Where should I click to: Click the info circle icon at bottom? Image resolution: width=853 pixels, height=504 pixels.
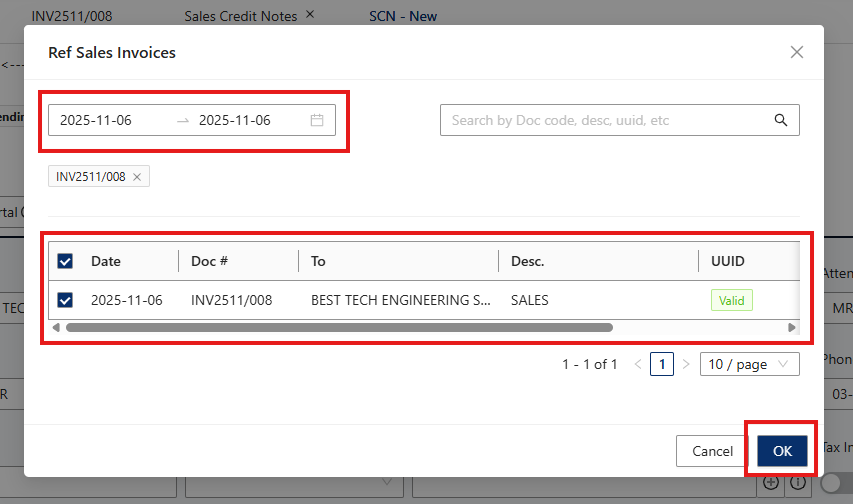click(798, 482)
